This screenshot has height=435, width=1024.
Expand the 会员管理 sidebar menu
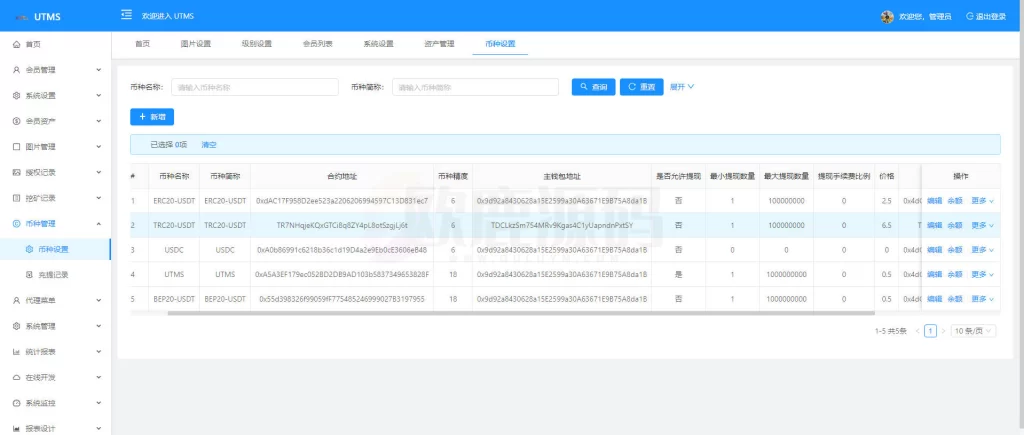99,70
